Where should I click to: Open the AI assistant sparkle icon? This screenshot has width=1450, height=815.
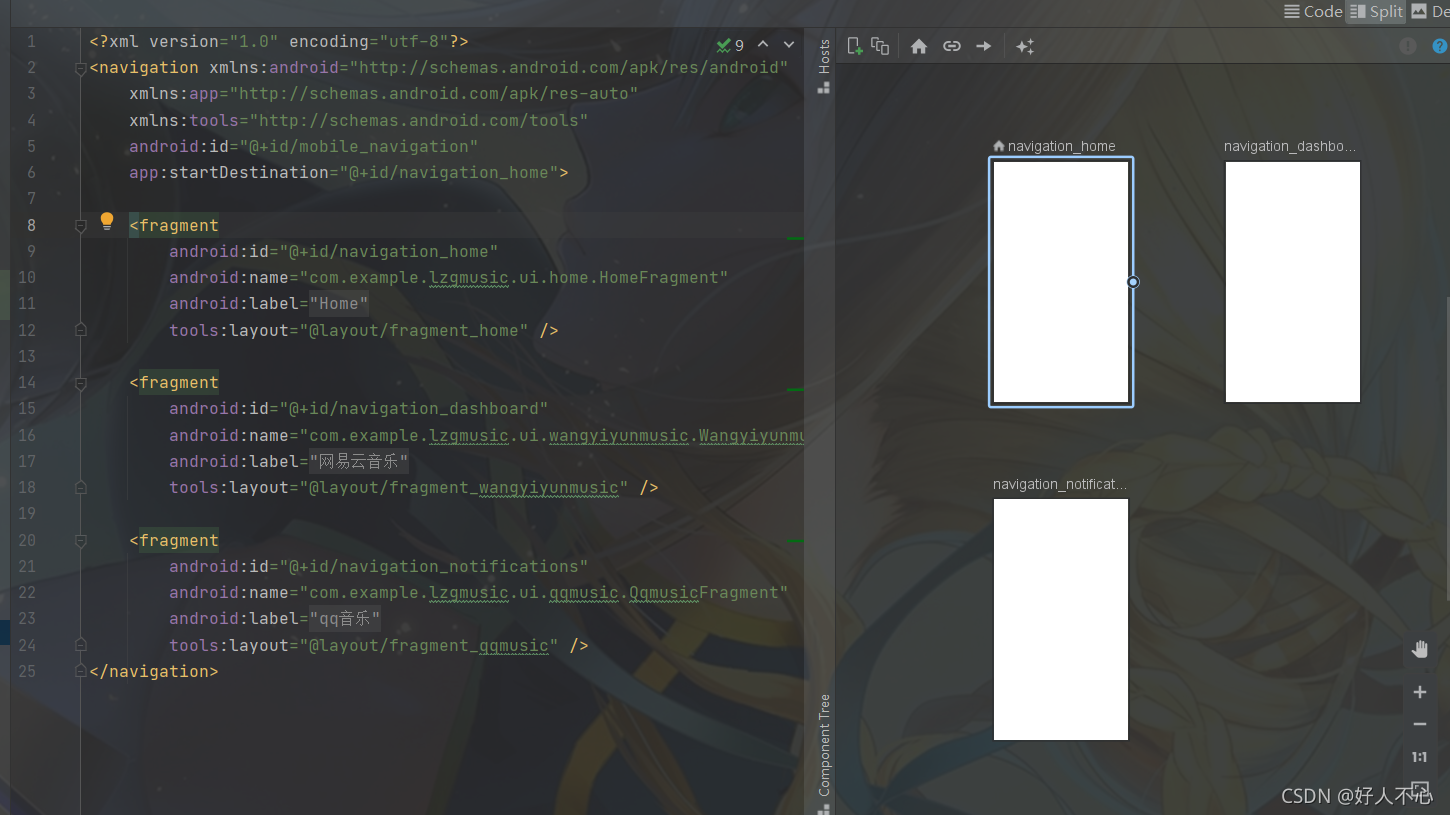(x=1024, y=45)
